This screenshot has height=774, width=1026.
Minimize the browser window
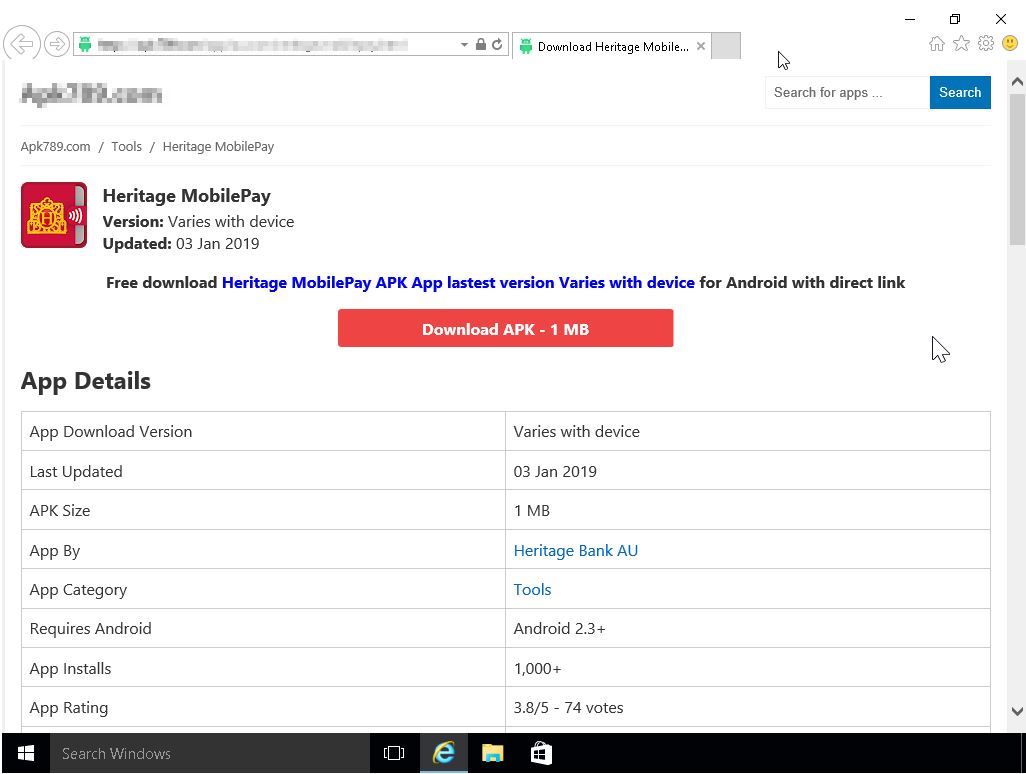pyautogui.click(x=910, y=19)
